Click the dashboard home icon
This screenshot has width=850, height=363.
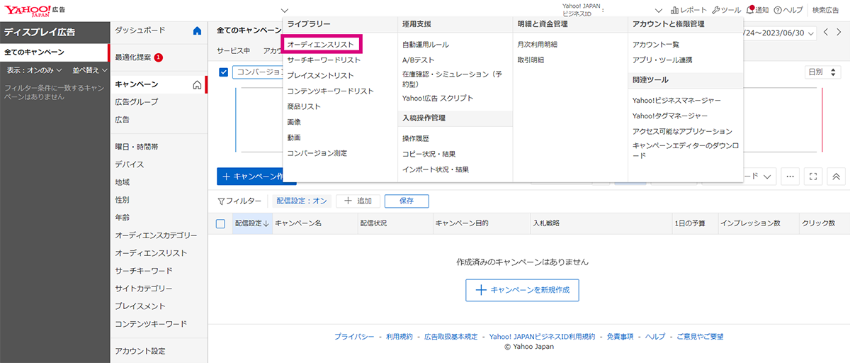click(197, 31)
